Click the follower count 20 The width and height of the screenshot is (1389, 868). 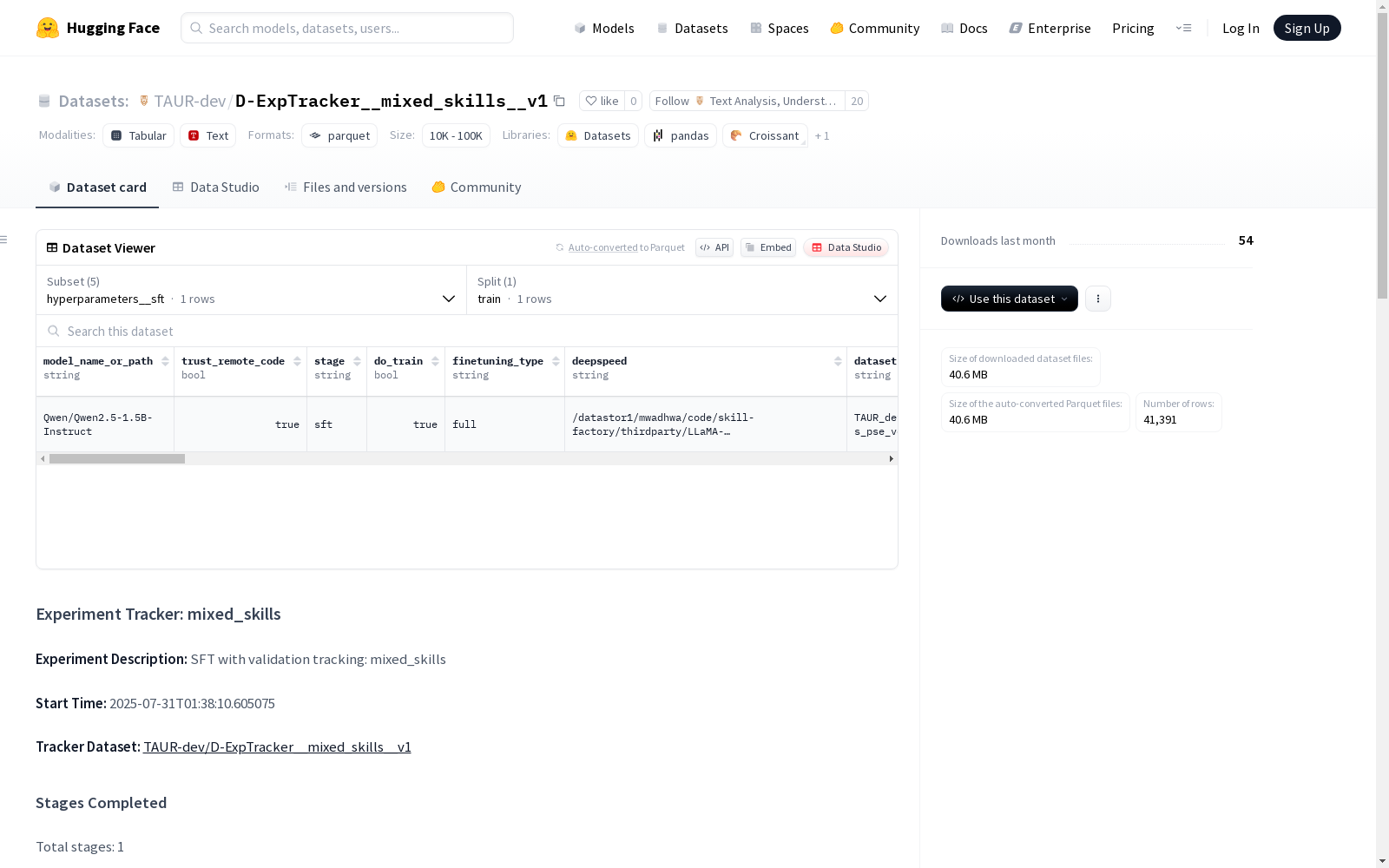(x=857, y=101)
